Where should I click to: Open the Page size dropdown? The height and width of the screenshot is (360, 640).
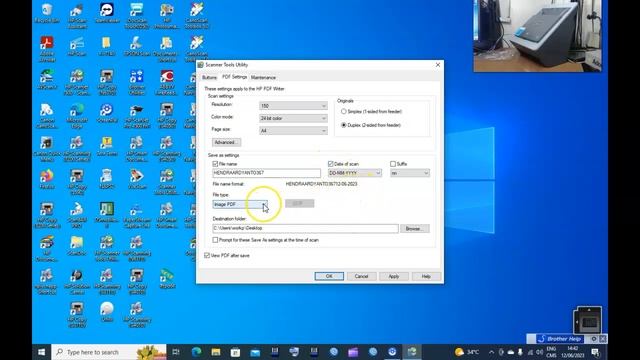pyautogui.click(x=293, y=130)
